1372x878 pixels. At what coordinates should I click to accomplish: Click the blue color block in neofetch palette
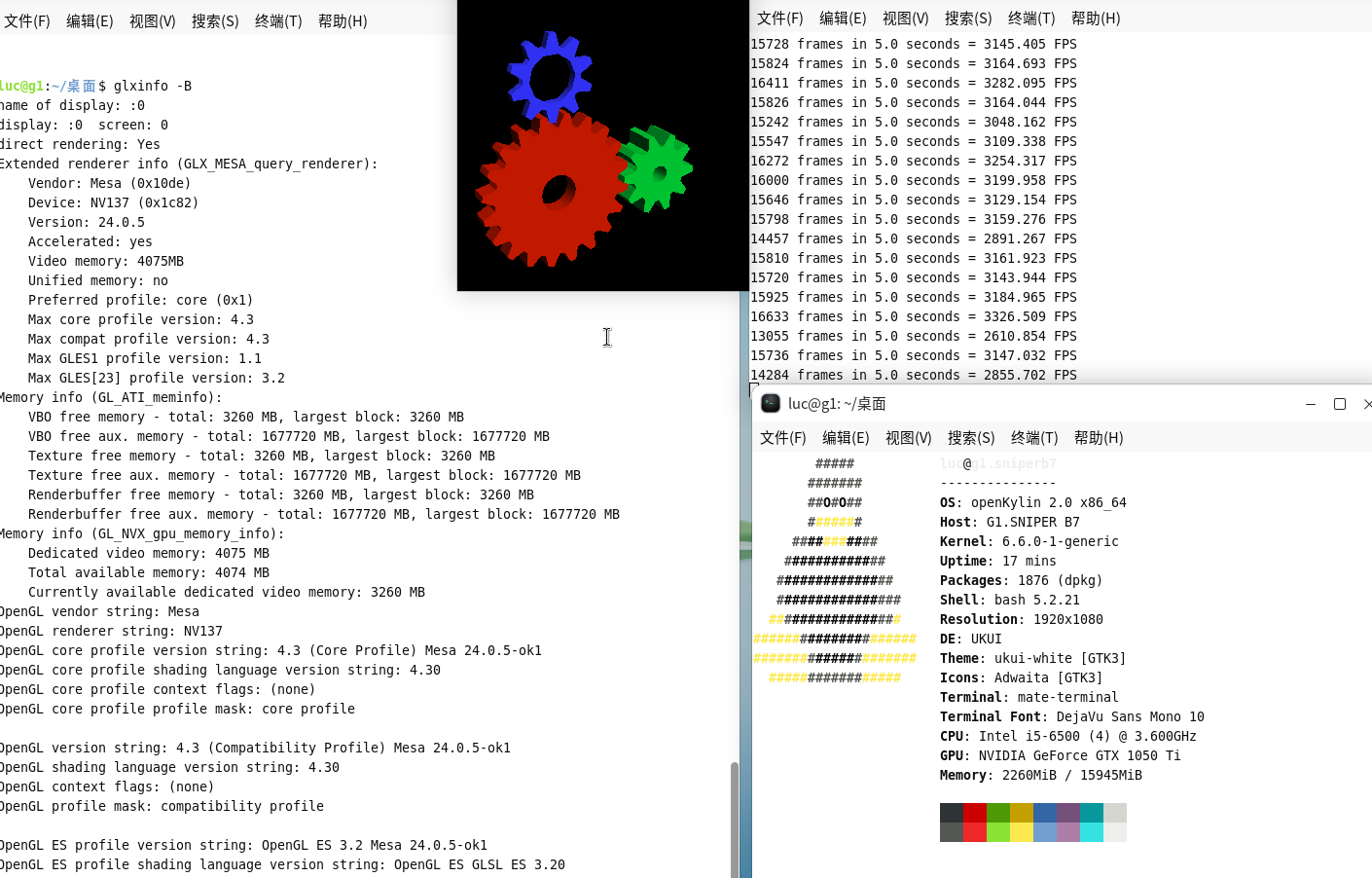coord(1045,813)
